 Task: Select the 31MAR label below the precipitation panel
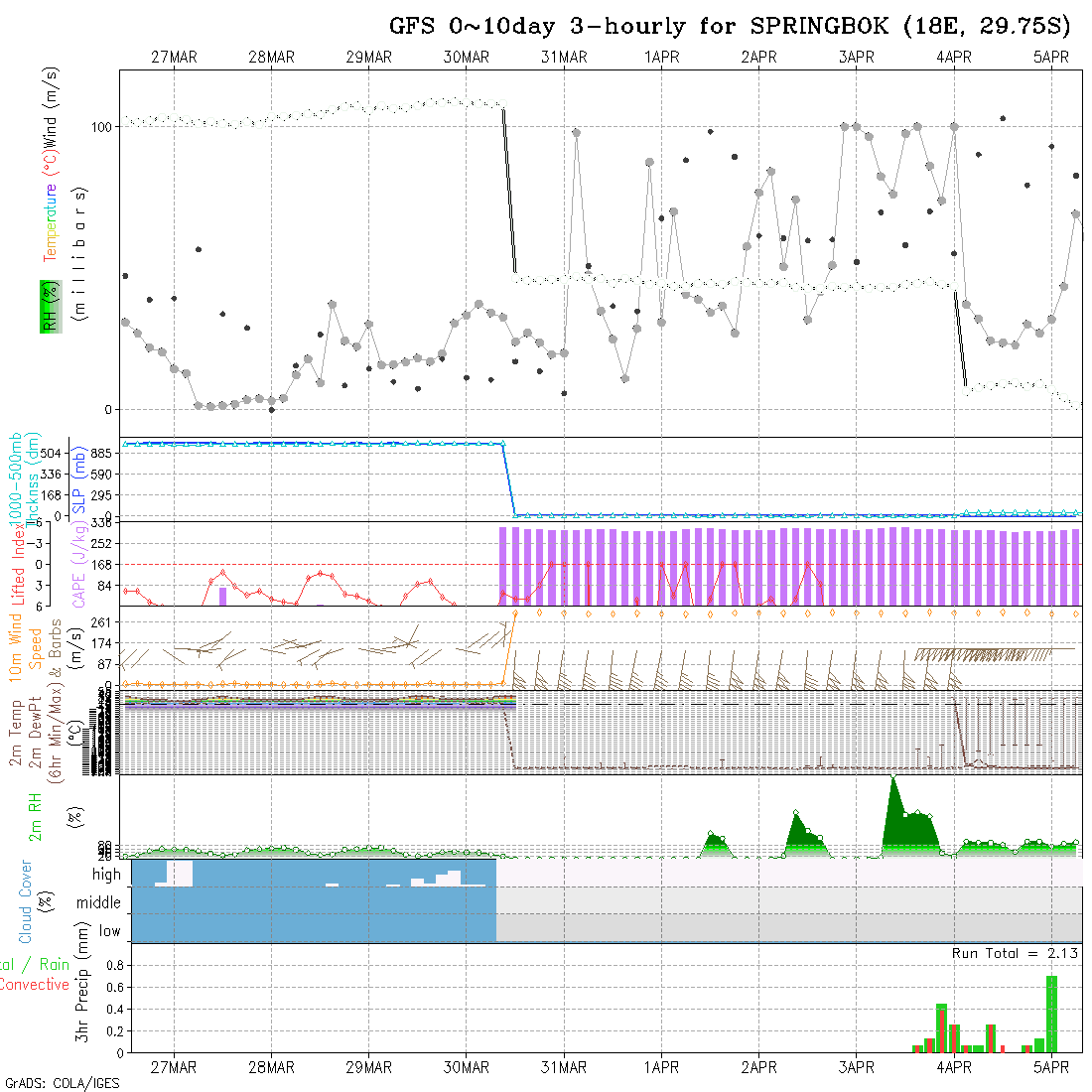tap(564, 1067)
